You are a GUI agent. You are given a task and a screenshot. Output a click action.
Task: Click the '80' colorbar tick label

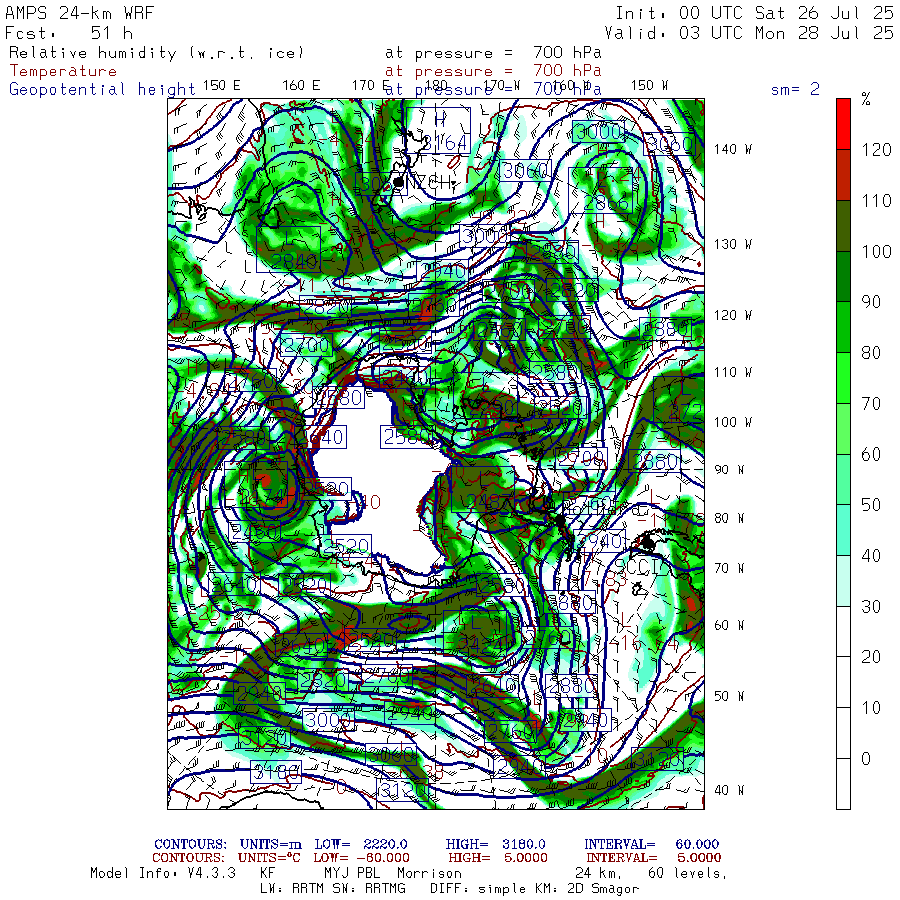pos(871,352)
